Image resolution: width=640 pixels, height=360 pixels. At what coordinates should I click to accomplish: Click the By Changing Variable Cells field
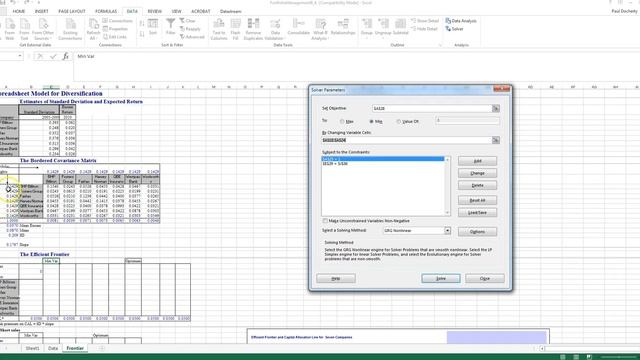coord(407,140)
